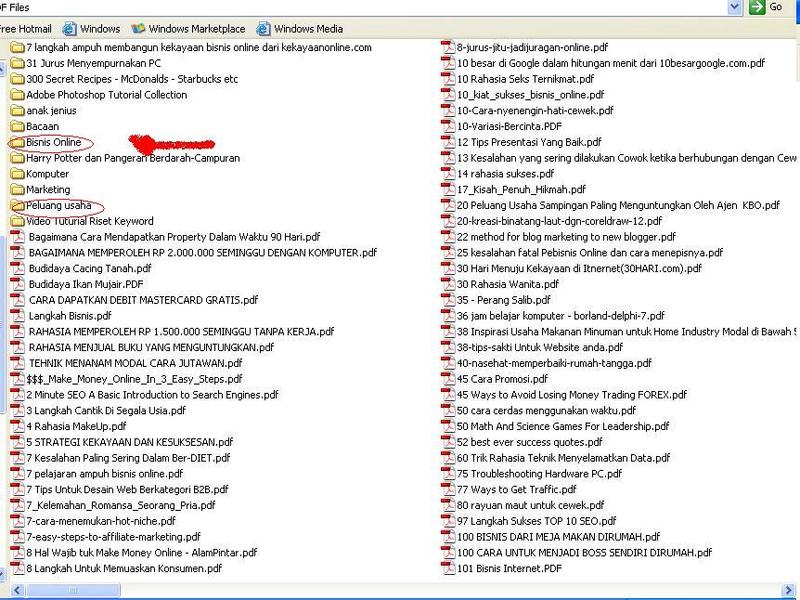Select the Adobe Photoshop Tutorial Collection folder icon
The height and width of the screenshot is (600, 800).
18,95
